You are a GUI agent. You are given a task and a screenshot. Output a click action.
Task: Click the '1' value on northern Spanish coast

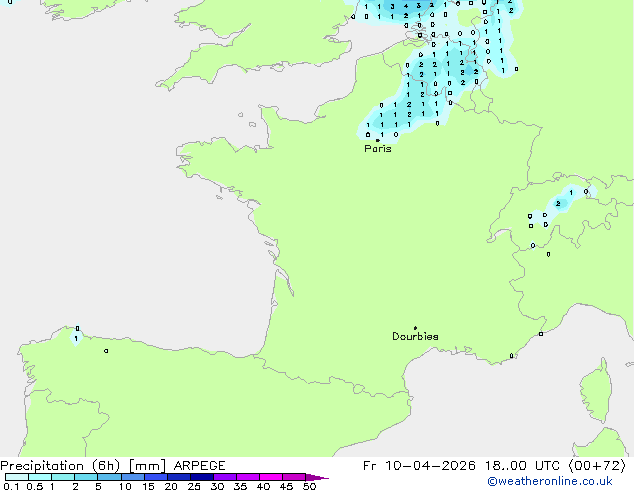[76, 338]
